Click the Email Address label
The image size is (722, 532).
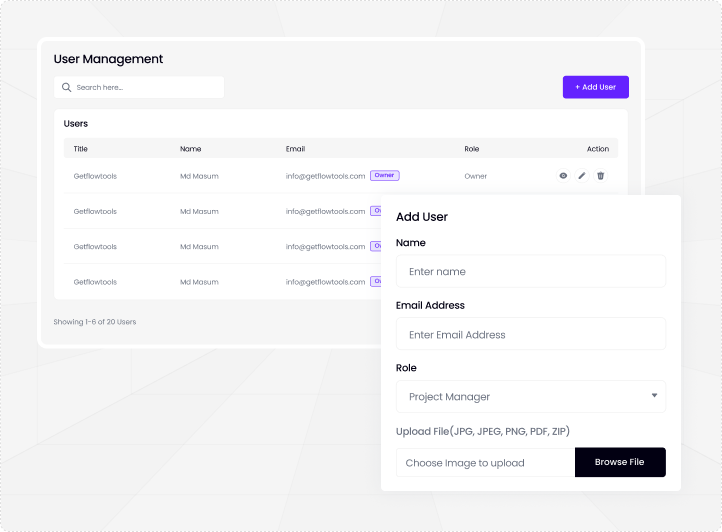[x=430, y=305]
